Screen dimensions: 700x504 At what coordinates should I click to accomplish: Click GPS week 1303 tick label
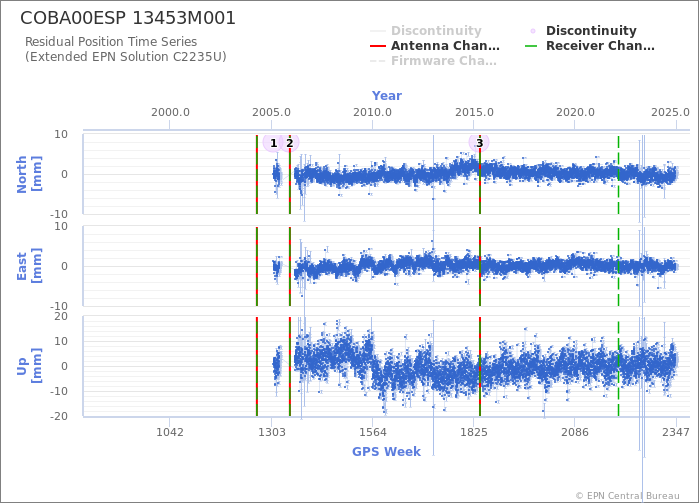click(271, 432)
